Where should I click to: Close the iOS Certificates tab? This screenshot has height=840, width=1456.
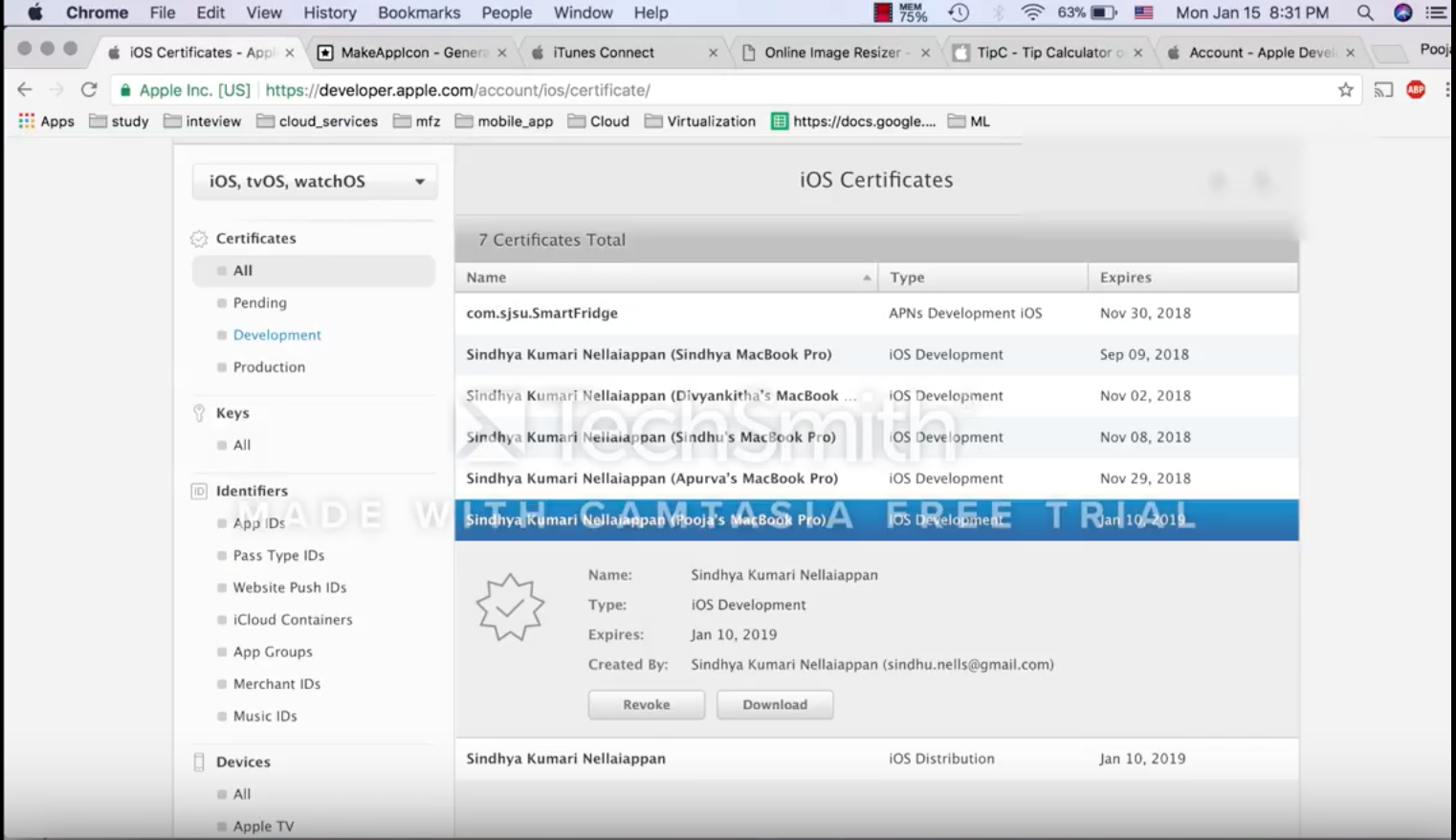pos(290,53)
